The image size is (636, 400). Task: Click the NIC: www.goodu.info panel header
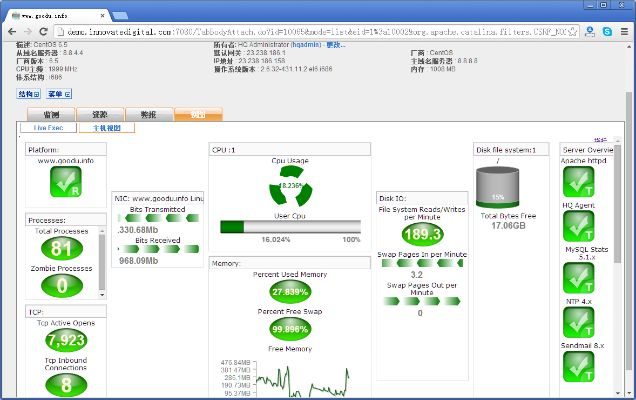click(157, 198)
